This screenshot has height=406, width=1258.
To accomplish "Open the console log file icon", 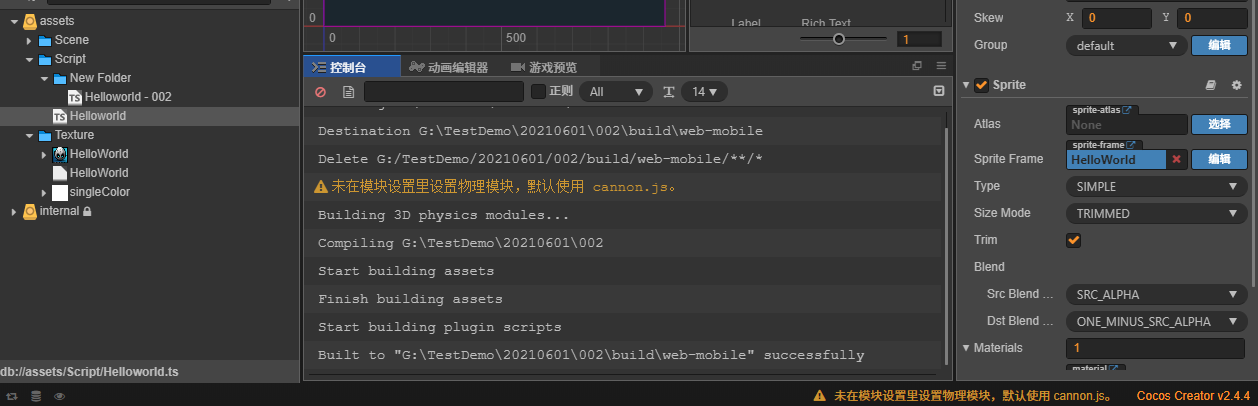I will (x=348, y=92).
